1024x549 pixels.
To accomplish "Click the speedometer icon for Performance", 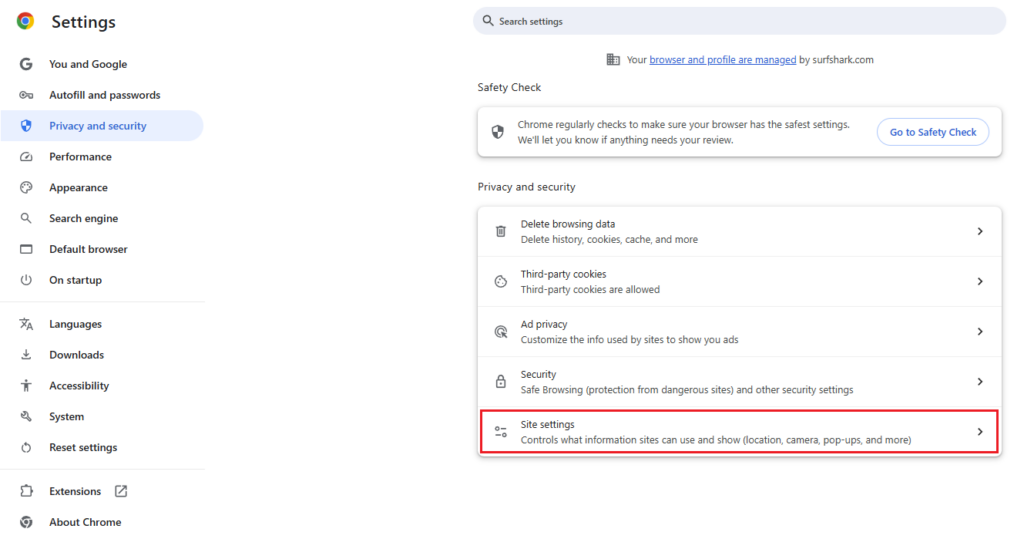I will [x=26, y=157].
